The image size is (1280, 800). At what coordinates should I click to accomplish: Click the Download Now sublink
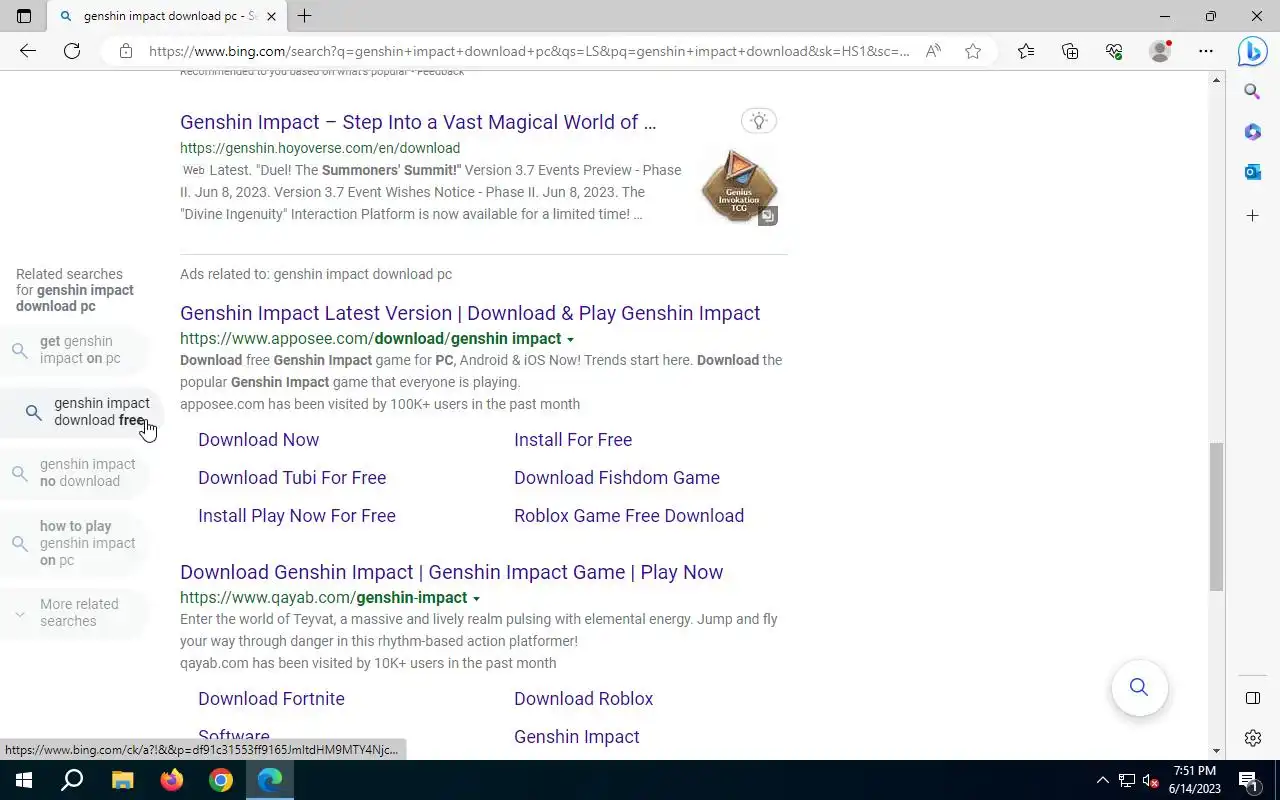pos(258,440)
